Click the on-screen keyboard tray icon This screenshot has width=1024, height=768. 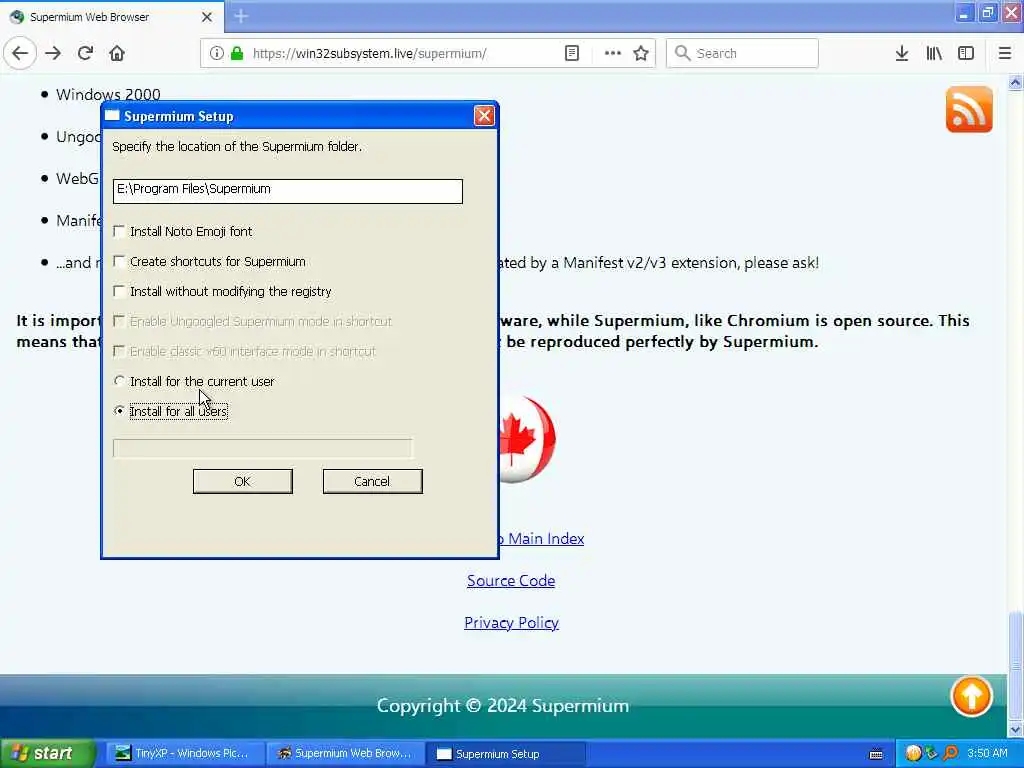coord(876,754)
